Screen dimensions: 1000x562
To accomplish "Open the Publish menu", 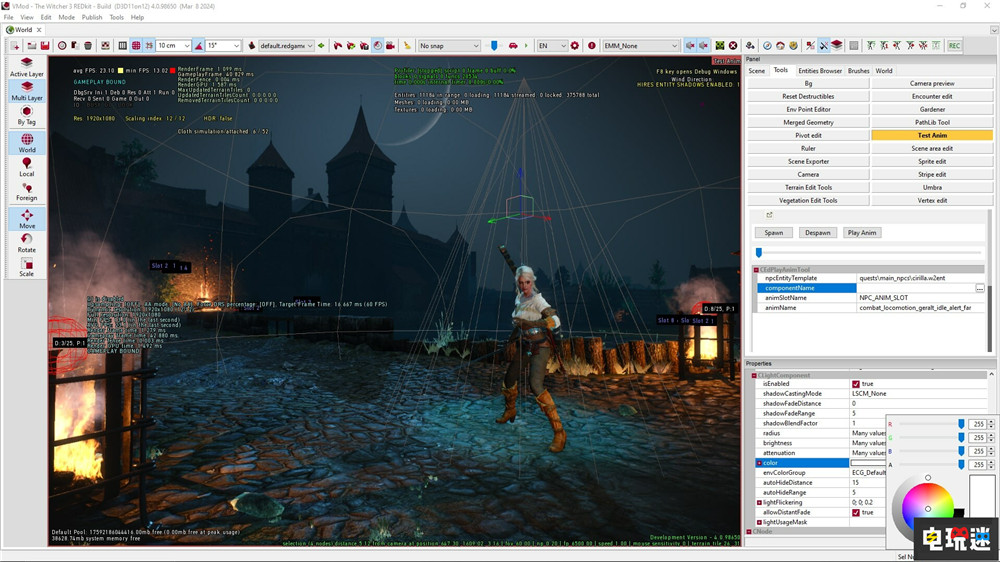I will pyautogui.click(x=92, y=17).
